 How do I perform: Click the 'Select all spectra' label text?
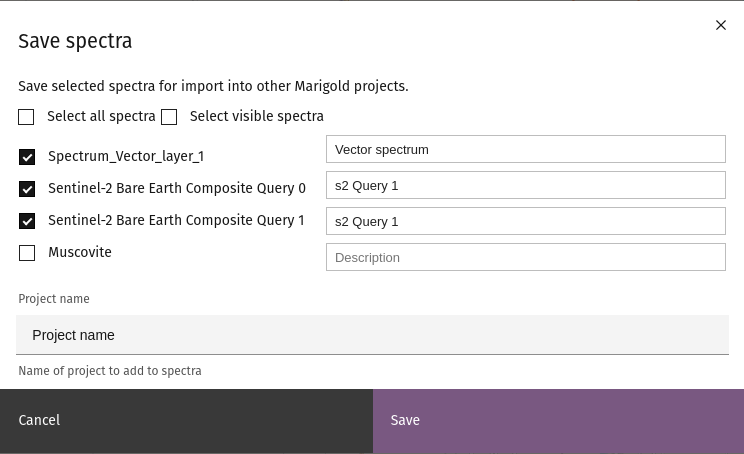101,117
